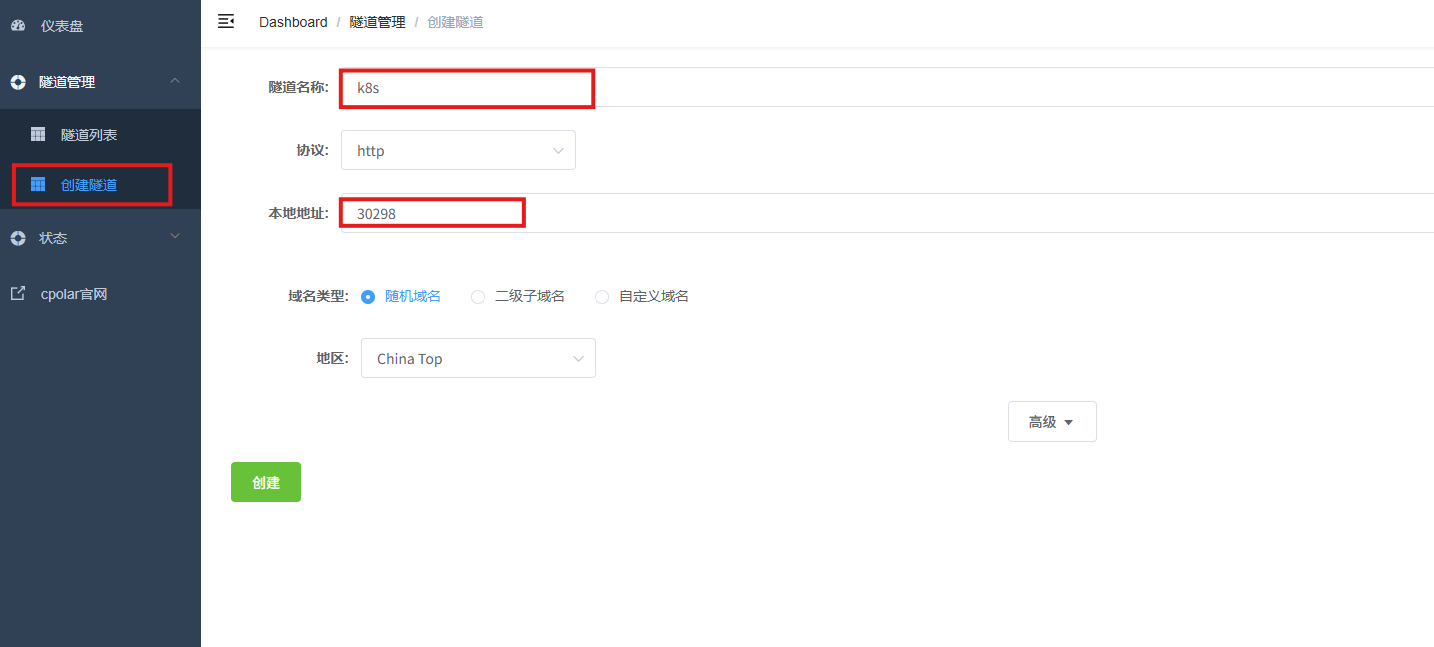Click the 创建隧道 breadcrumb text
Screen dimensions: 1434x647
456,22
